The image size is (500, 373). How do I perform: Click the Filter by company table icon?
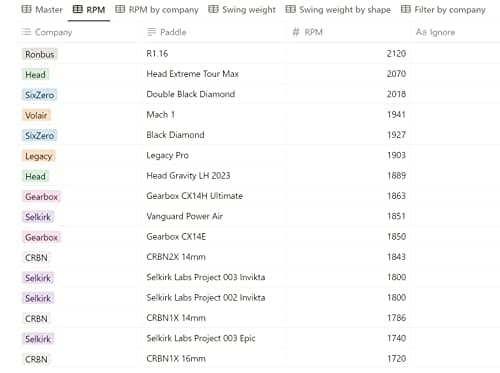click(406, 9)
